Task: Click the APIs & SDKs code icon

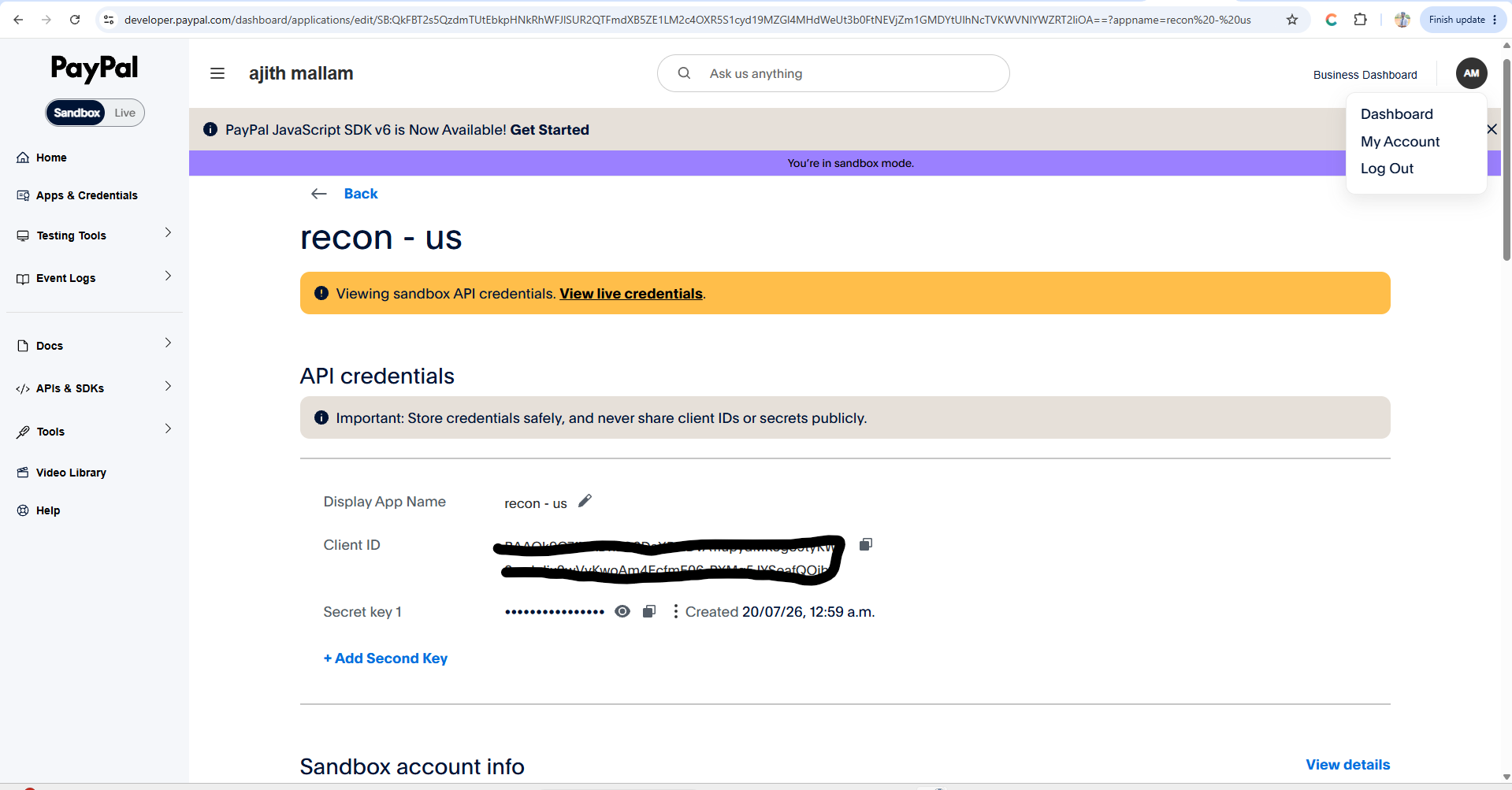Action: coord(23,389)
